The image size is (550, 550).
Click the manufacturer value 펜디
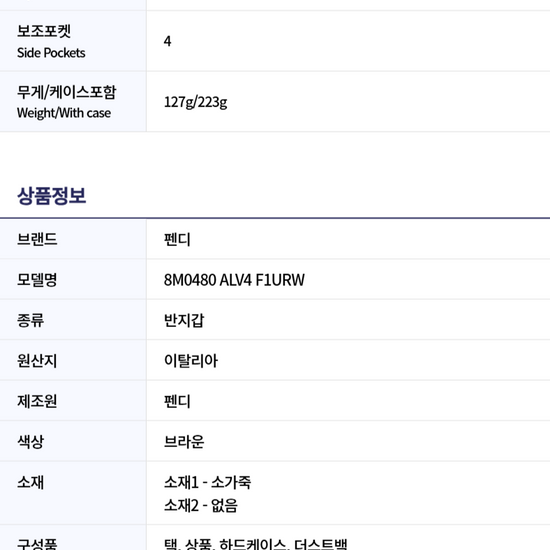click(x=177, y=401)
